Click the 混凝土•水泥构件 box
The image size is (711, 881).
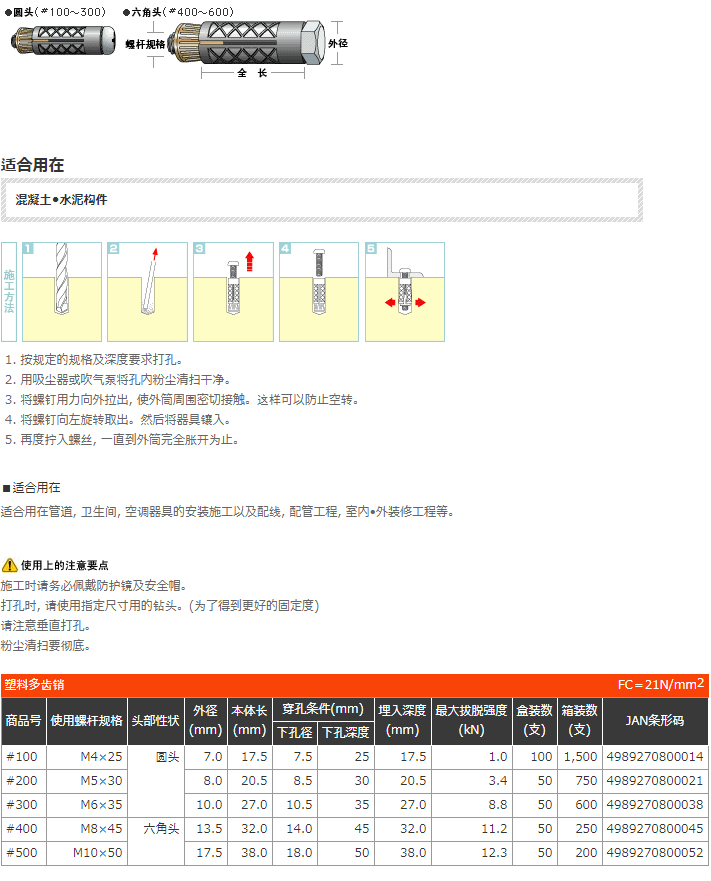(x=321, y=200)
